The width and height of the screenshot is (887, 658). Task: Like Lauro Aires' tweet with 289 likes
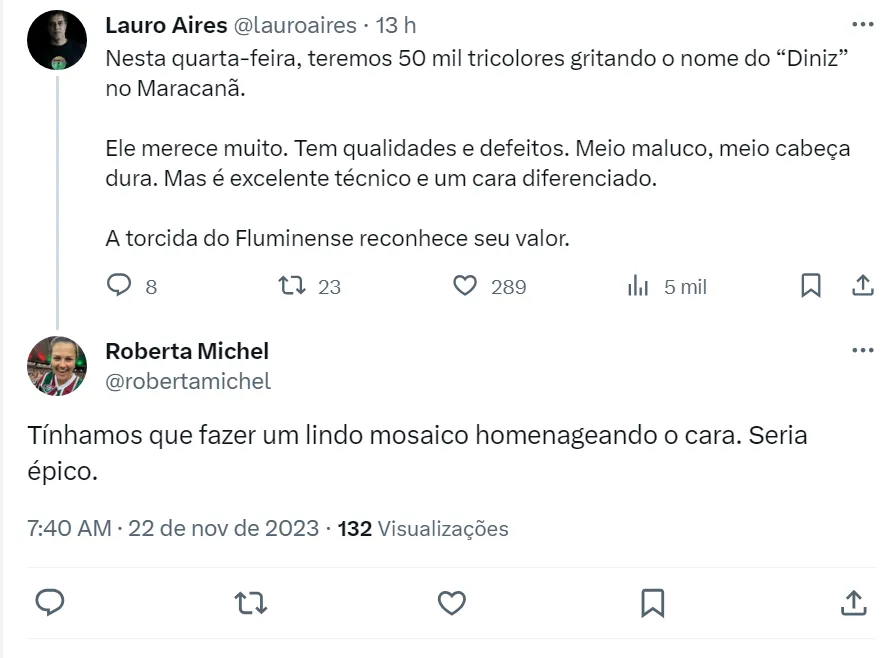465,286
